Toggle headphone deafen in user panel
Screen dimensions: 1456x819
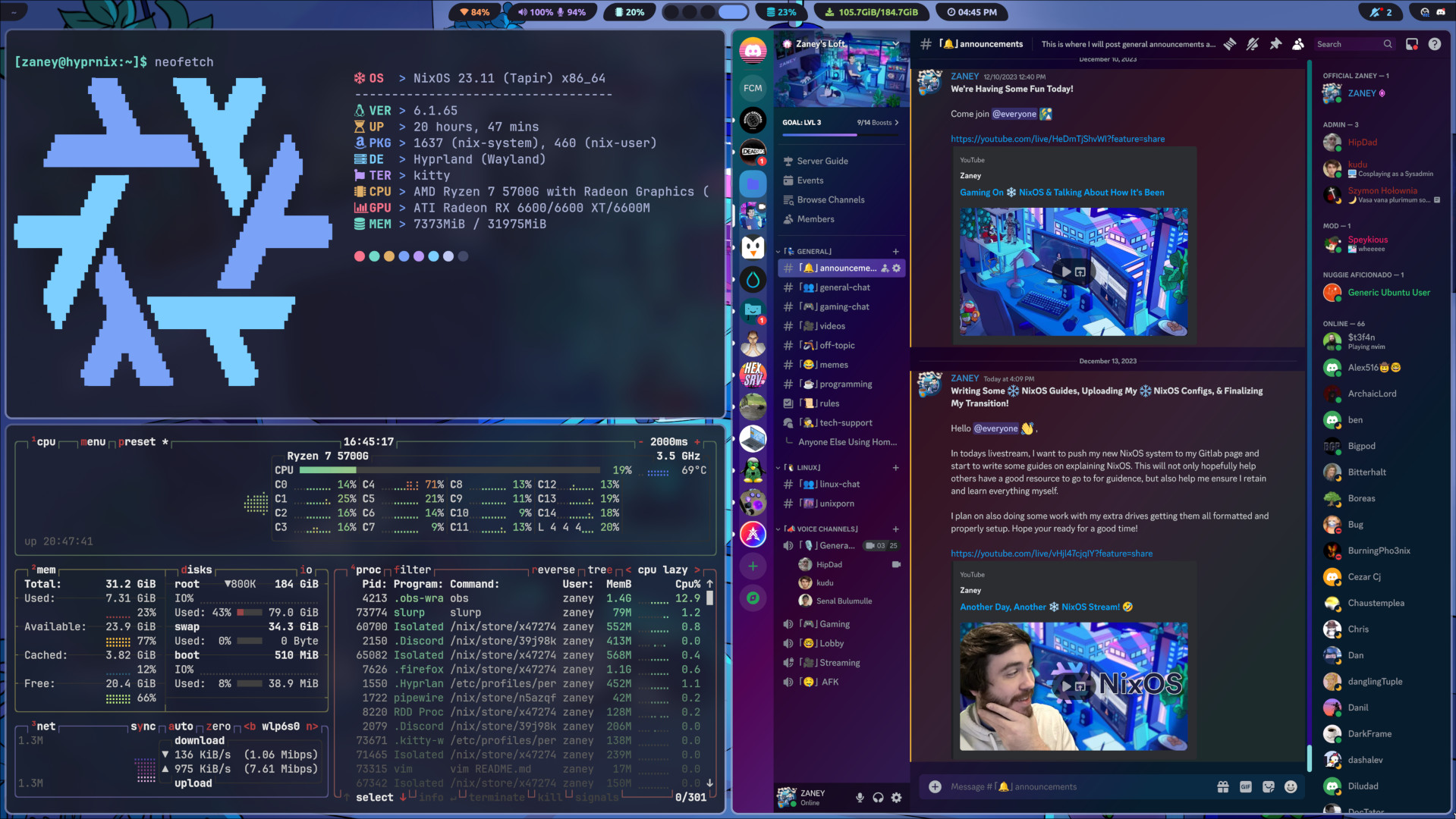point(878,797)
